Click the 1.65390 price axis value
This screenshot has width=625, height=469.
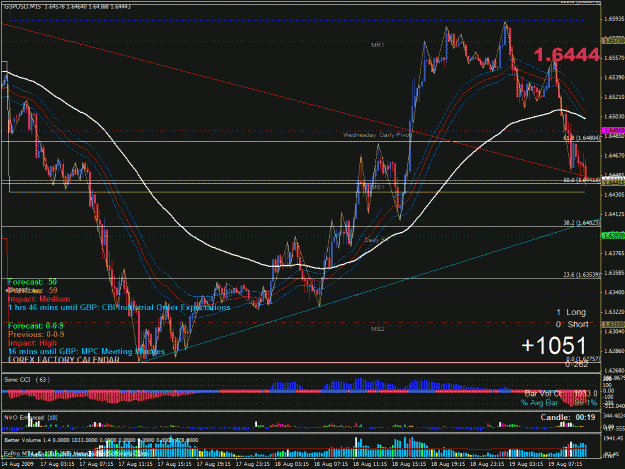click(x=614, y=77)
